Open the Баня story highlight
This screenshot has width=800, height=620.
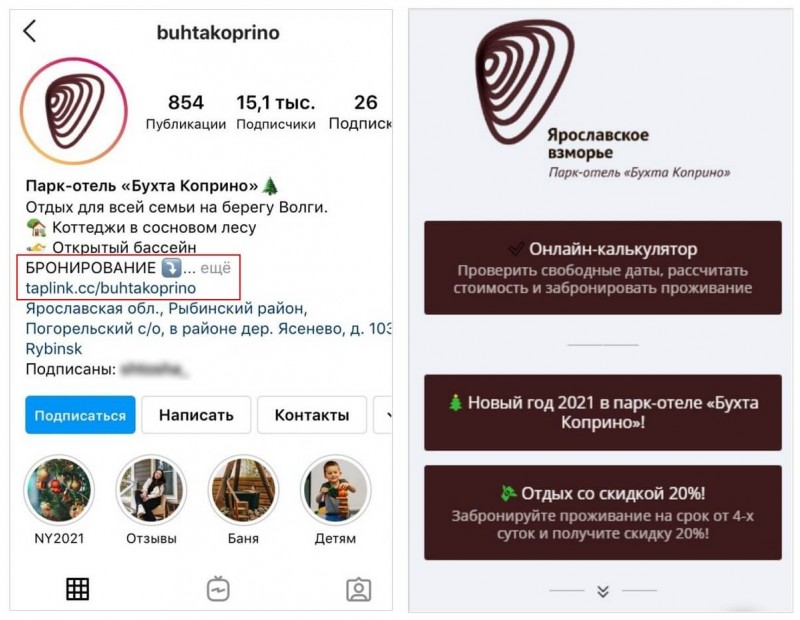tap(243, 490)
